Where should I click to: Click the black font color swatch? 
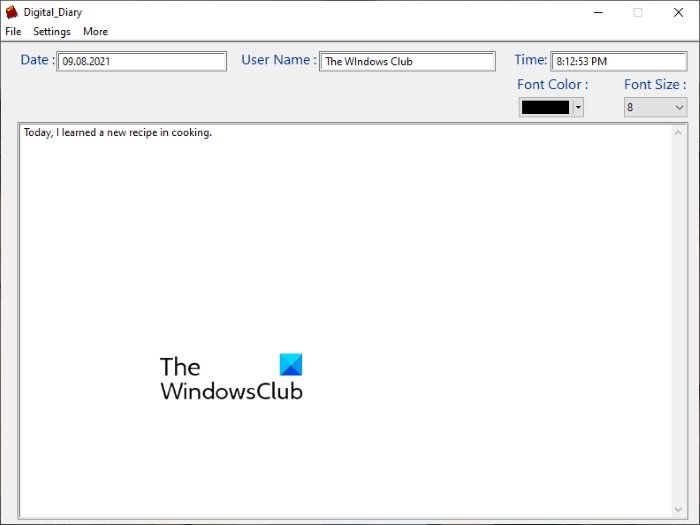point(546,107)
